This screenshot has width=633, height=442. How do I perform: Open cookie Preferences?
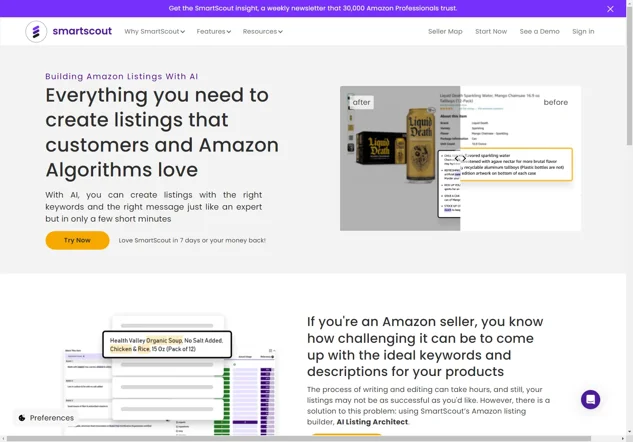coord(46,418)
